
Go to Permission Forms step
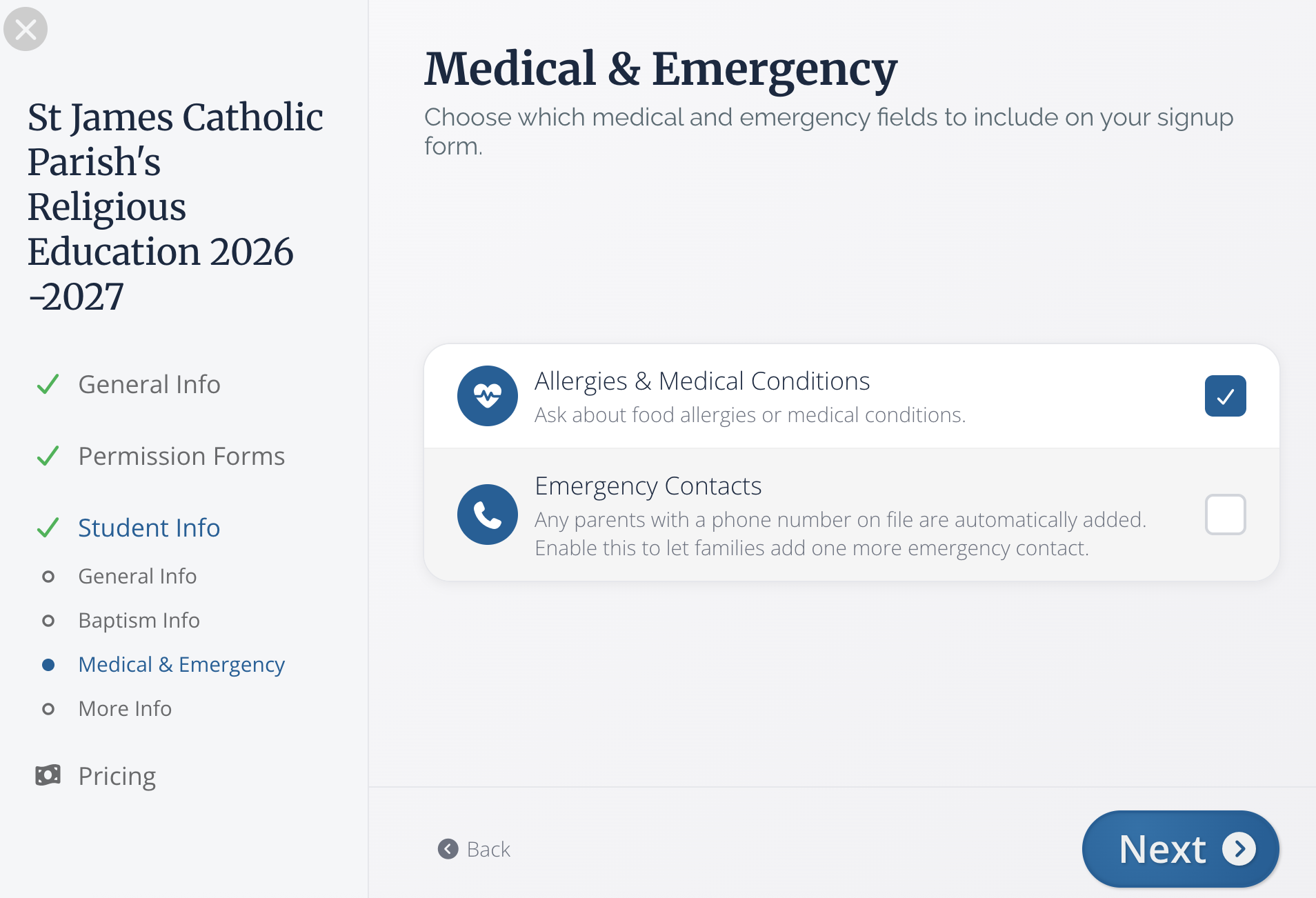click(x=181, y=456)
